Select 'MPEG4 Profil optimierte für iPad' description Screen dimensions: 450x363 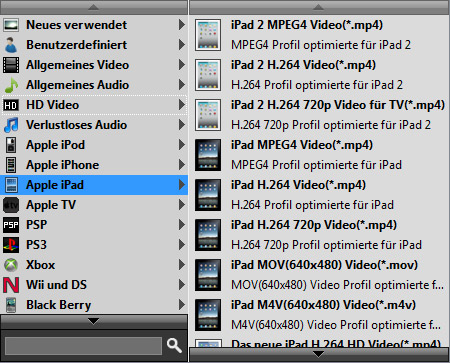point(316,165)
